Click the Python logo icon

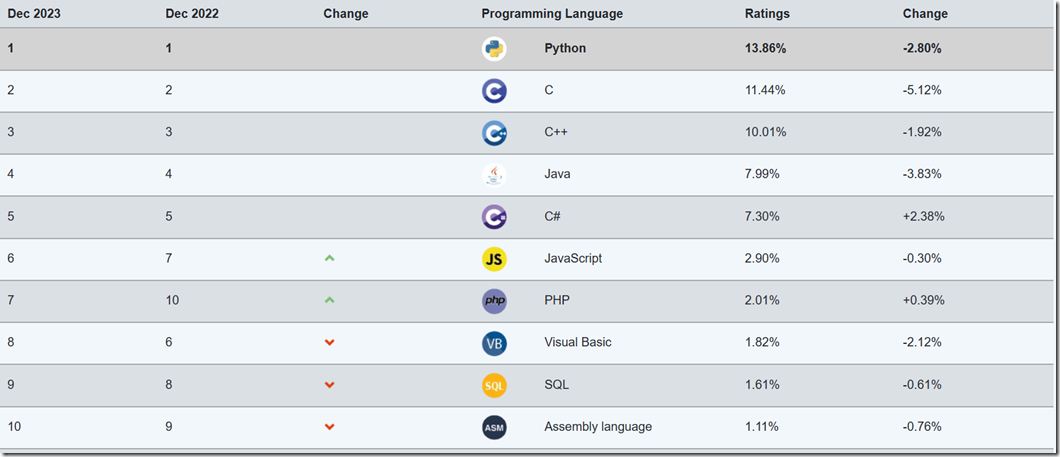[494, 48]
